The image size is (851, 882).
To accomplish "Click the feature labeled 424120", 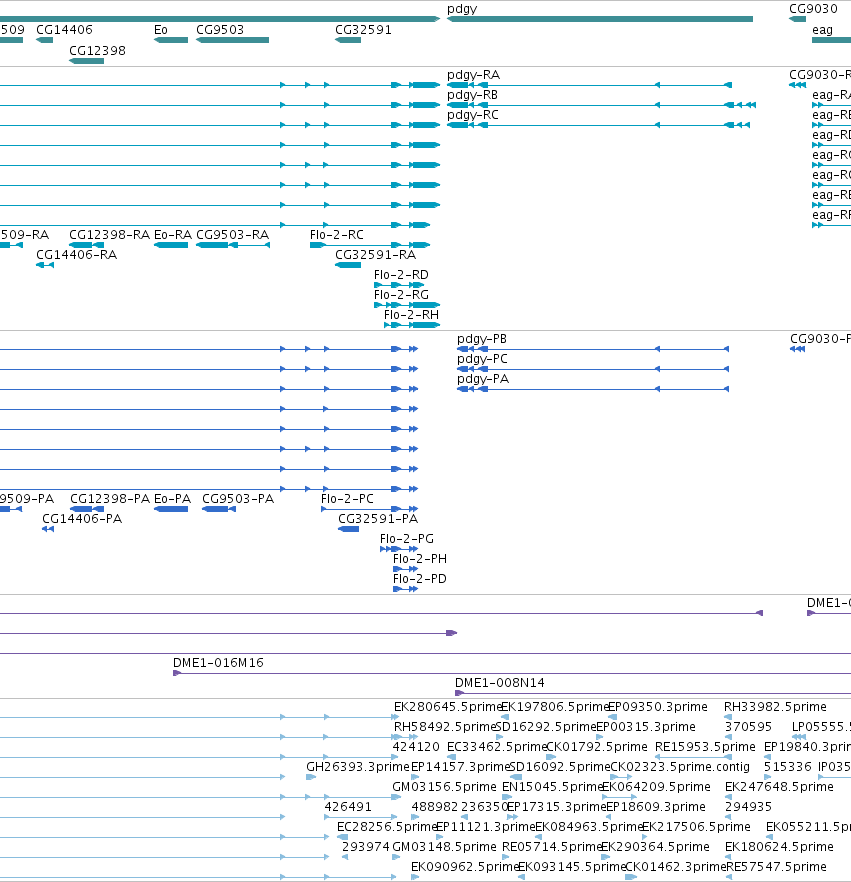I will (416, 746).
